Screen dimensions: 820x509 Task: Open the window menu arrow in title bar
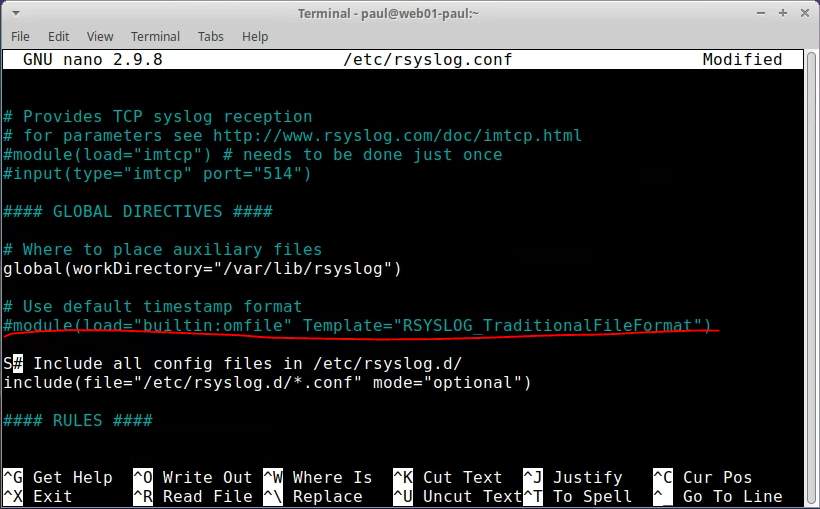[x=14, y=13]
